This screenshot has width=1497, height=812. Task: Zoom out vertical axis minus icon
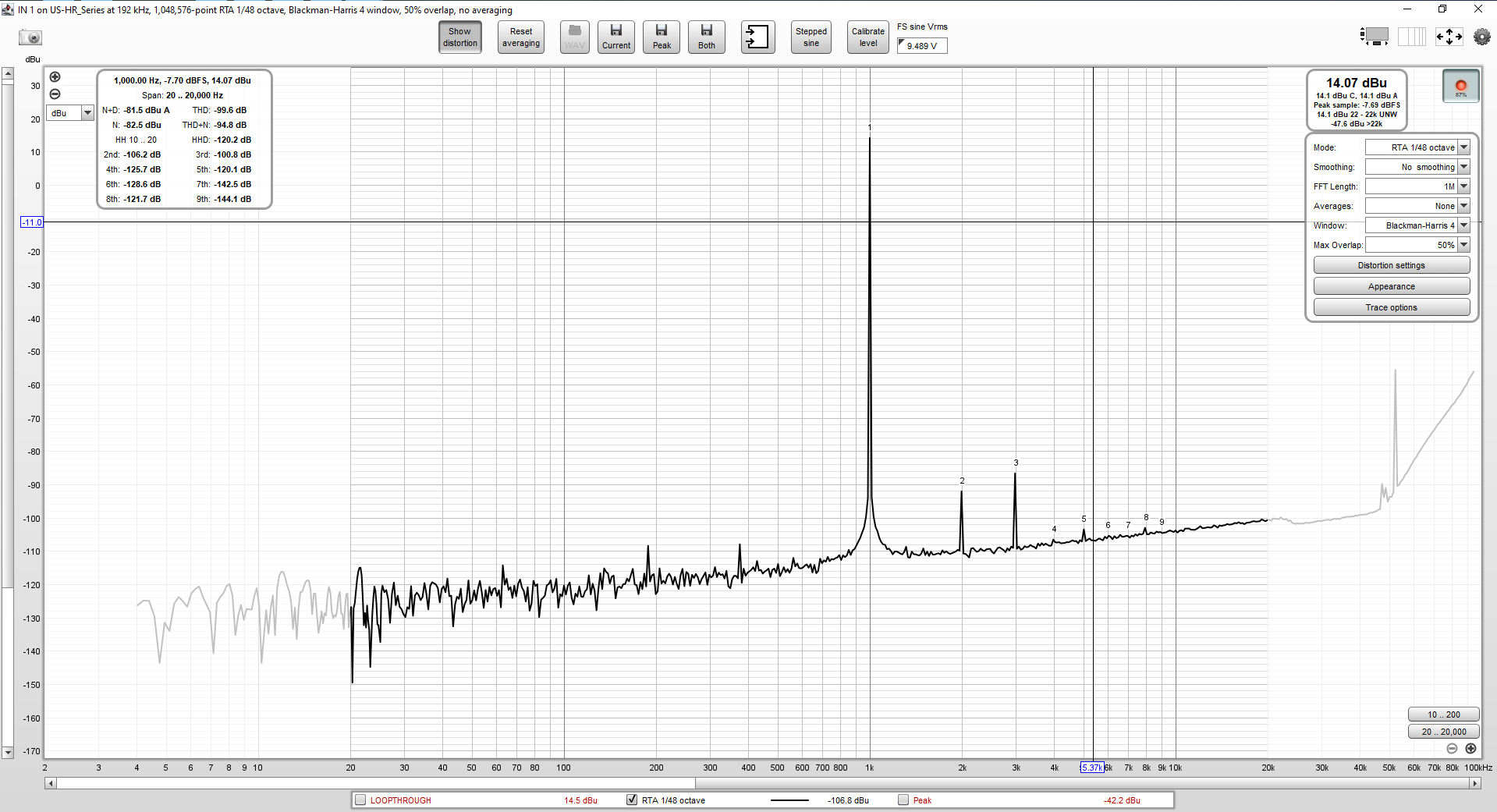[55, 94]
